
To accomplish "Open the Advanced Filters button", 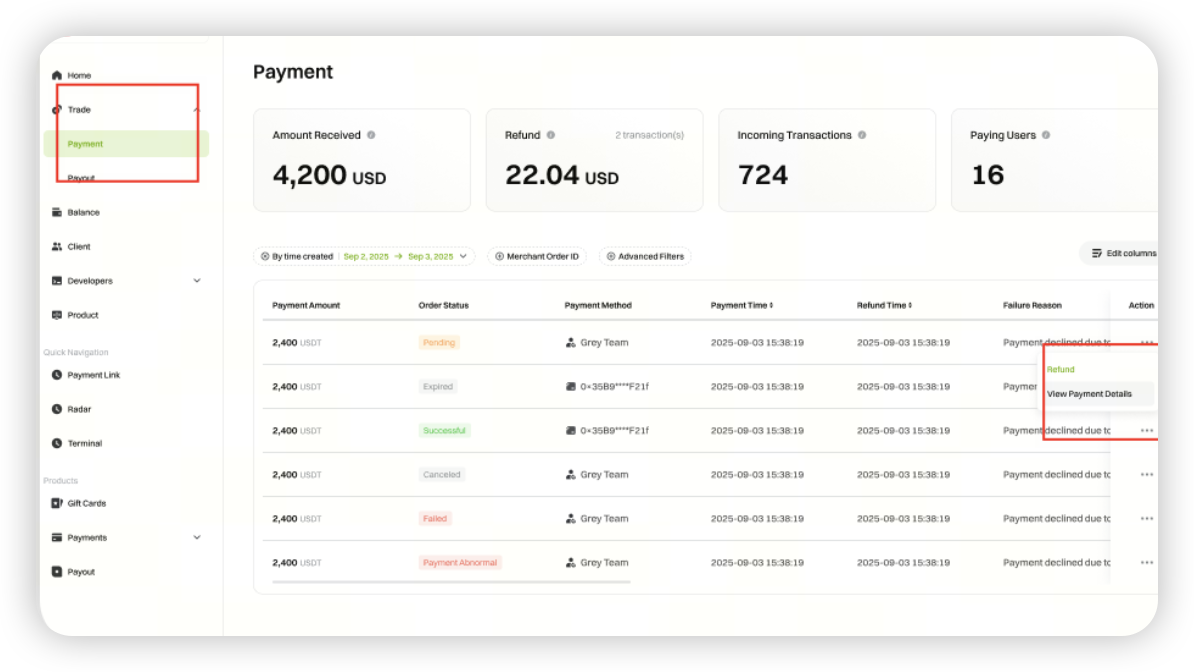I will [645, 257].
